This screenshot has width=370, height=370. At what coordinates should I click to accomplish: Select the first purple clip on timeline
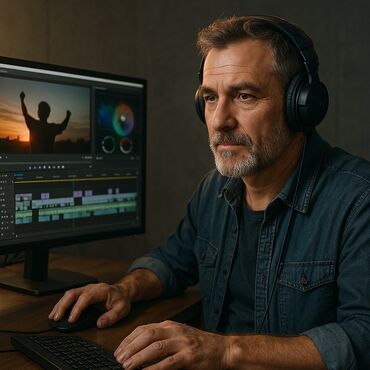tap(24, 197)
